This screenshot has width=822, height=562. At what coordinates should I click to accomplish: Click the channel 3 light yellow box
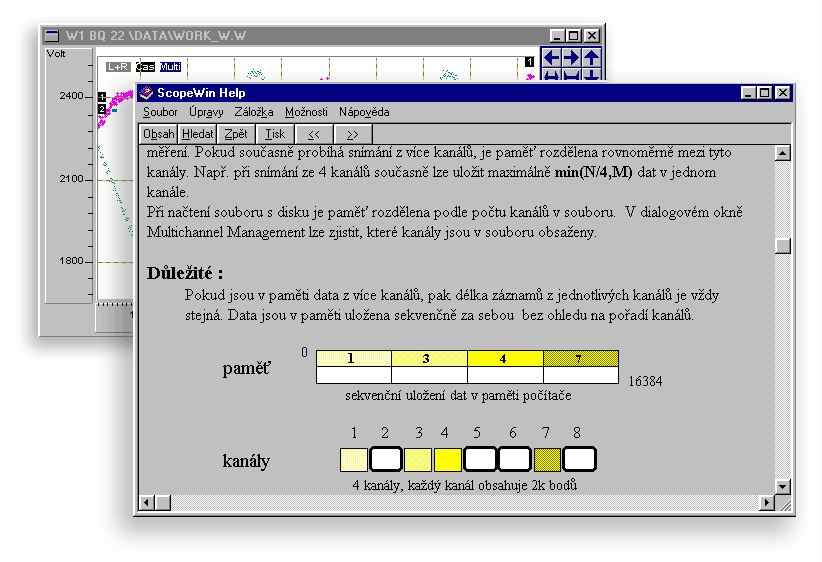(x=418, y=460)
